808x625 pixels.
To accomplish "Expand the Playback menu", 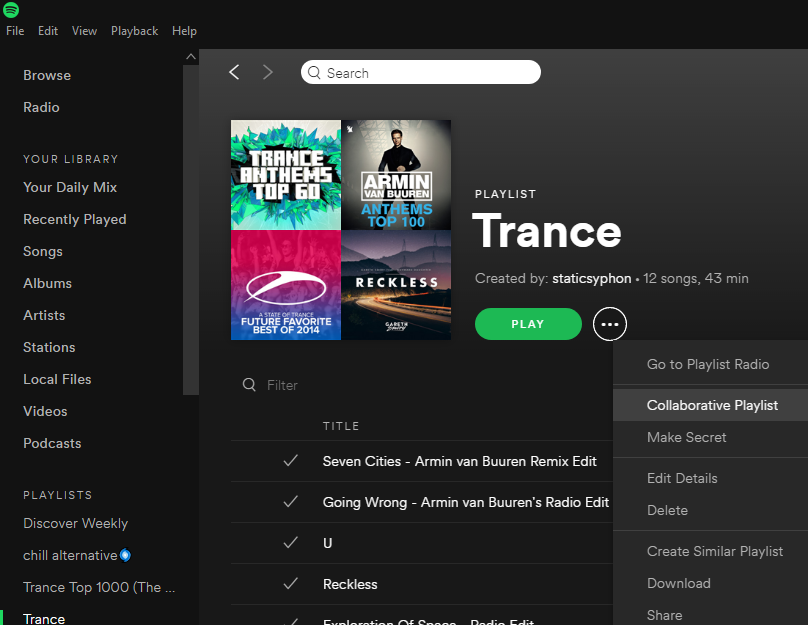I will [134, 31].
